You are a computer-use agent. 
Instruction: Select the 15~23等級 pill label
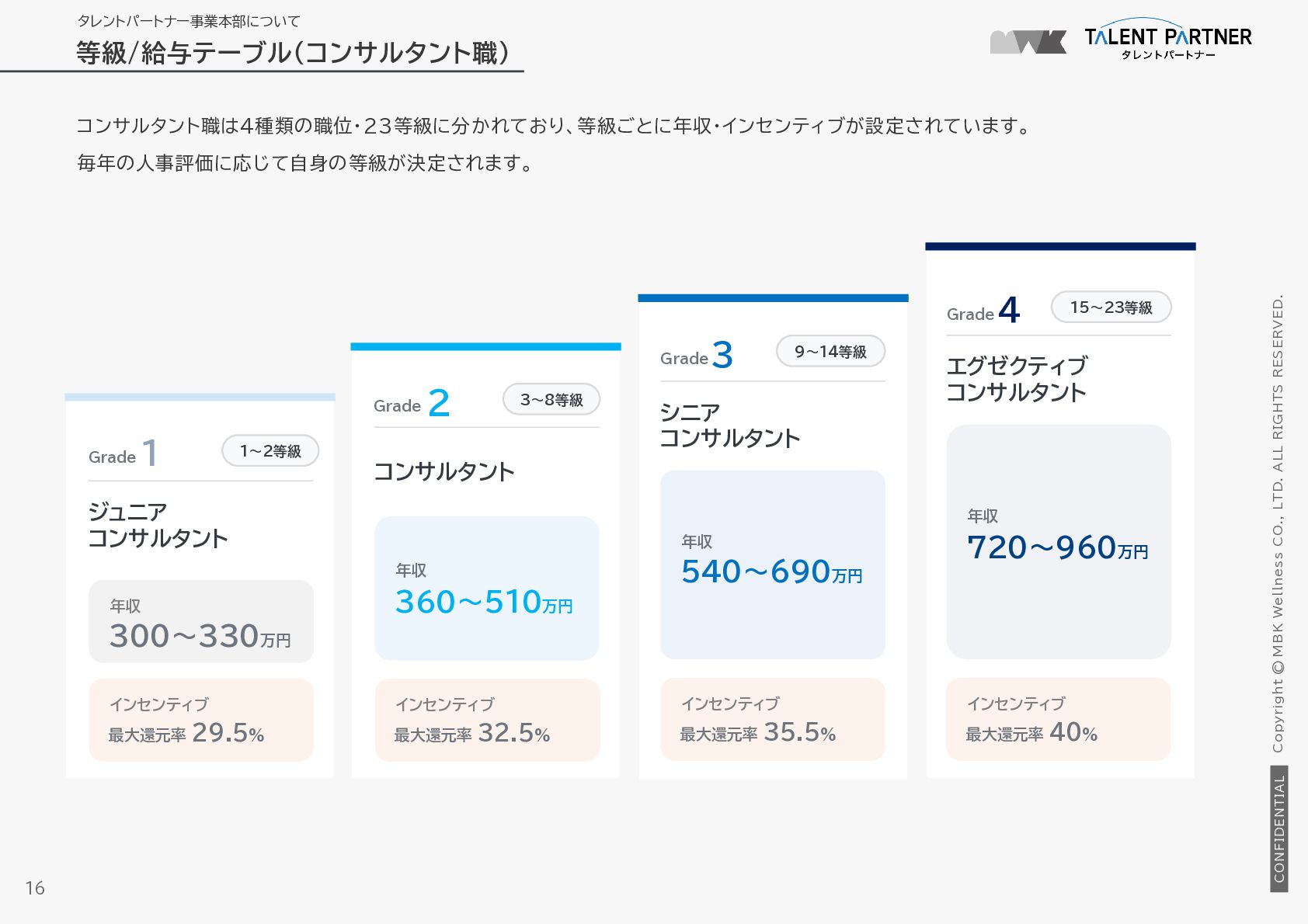(1111, 307)
